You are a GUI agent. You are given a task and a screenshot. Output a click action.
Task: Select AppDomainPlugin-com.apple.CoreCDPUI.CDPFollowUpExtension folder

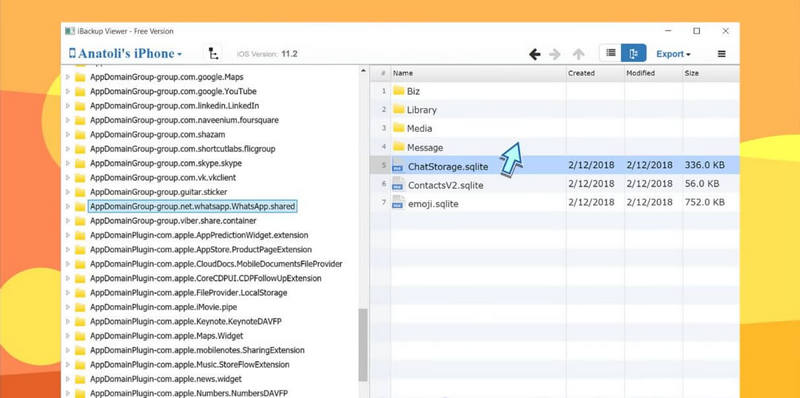click(206, 278)
